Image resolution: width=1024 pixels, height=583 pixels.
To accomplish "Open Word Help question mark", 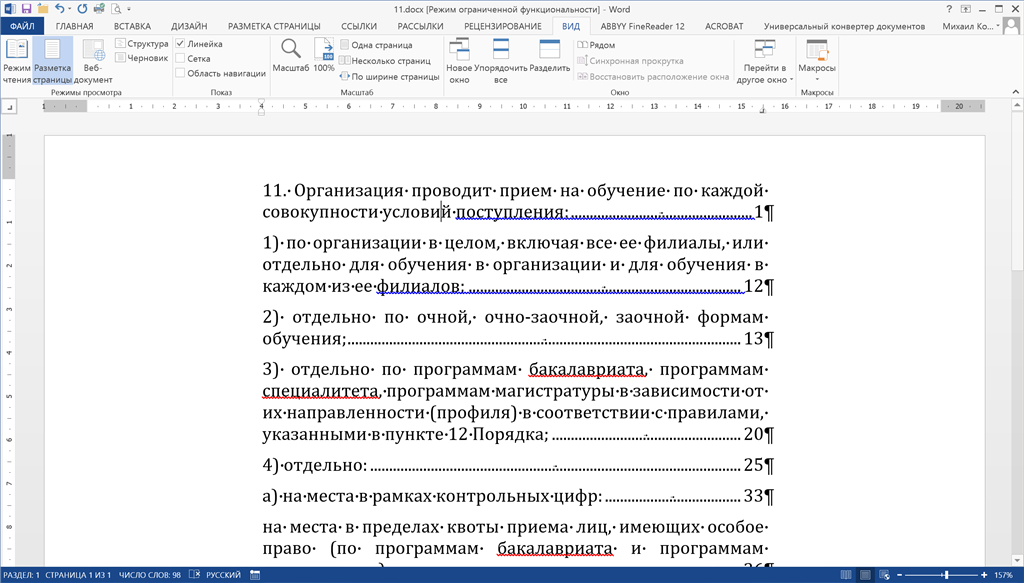I will pyautogui.click(x=949, y=9).
